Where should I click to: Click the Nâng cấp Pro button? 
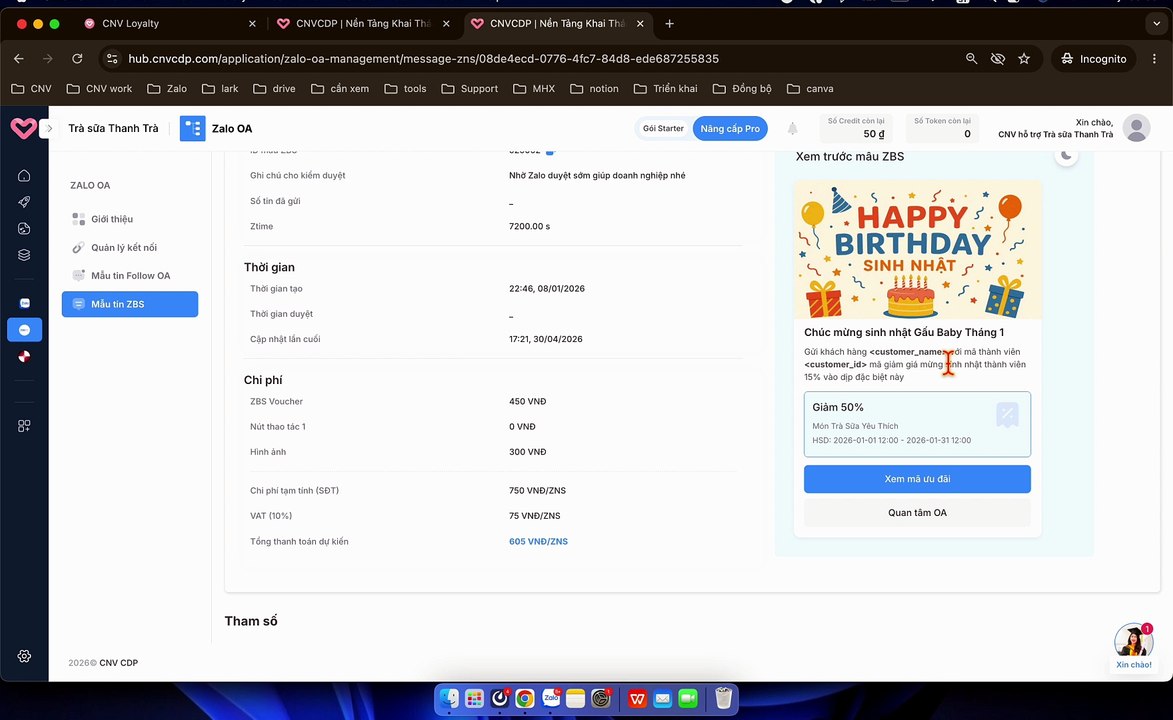(730, 129)
